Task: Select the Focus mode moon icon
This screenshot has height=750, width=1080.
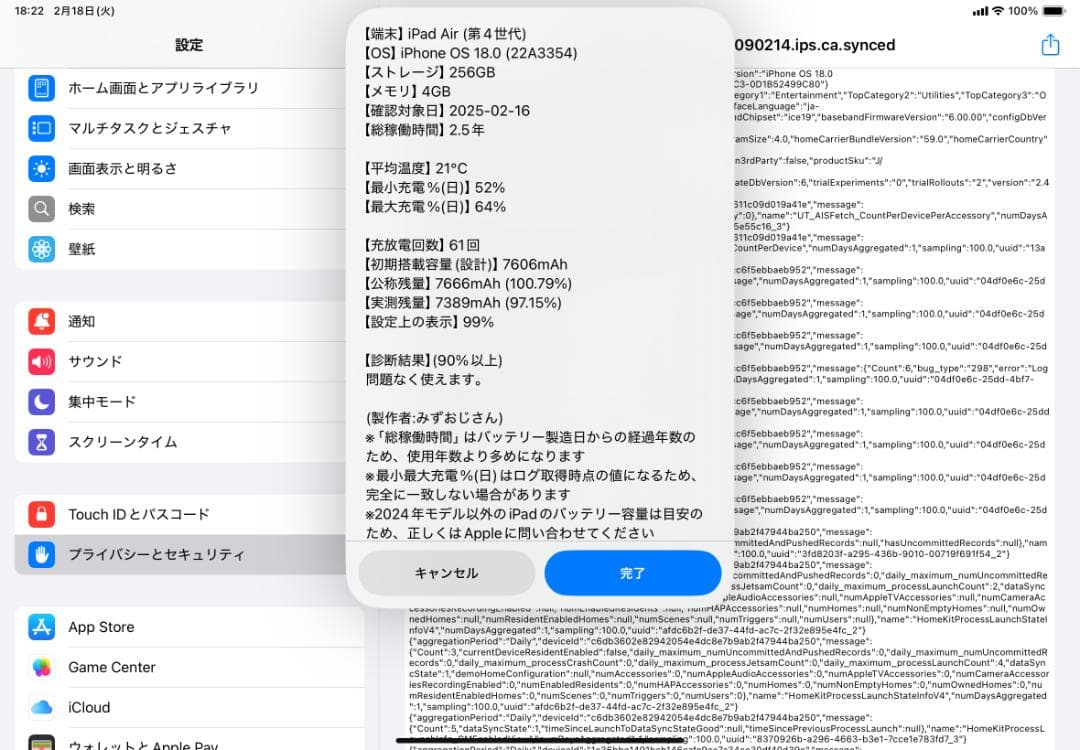Action: [42, 401]
